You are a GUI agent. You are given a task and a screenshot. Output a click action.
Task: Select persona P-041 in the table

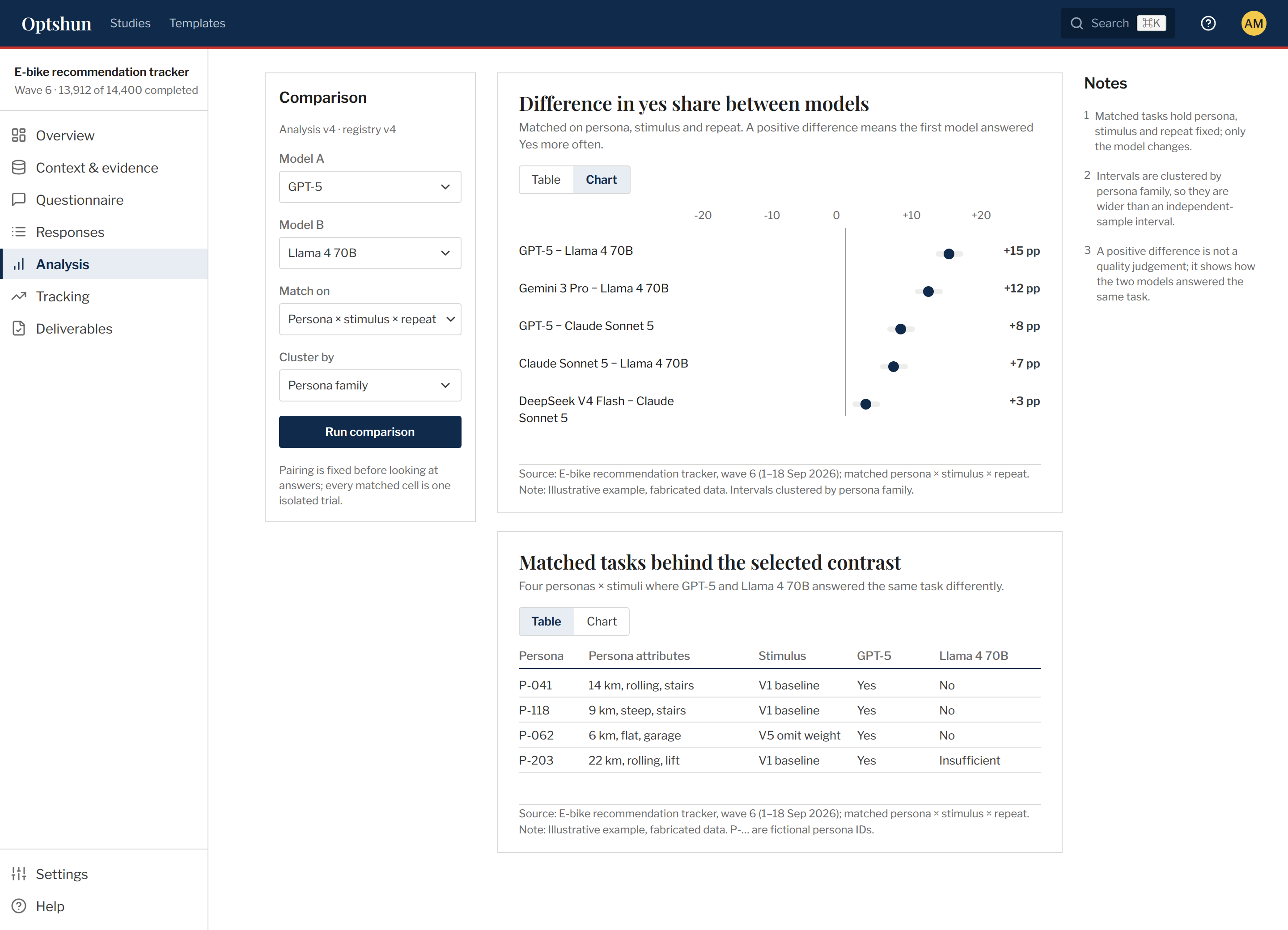click(535, 685)
